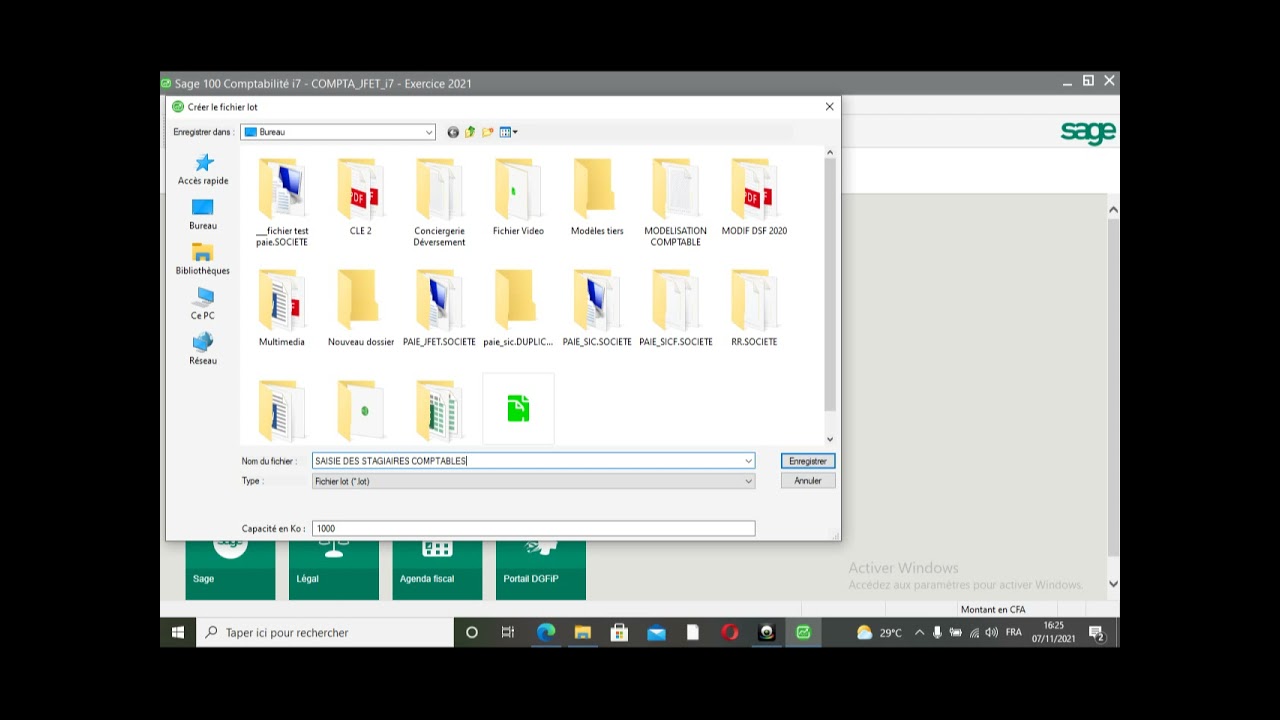Click the file list vertical scrollbar
This screenshot has height=720, width=1280.
(x=829, y=283)
